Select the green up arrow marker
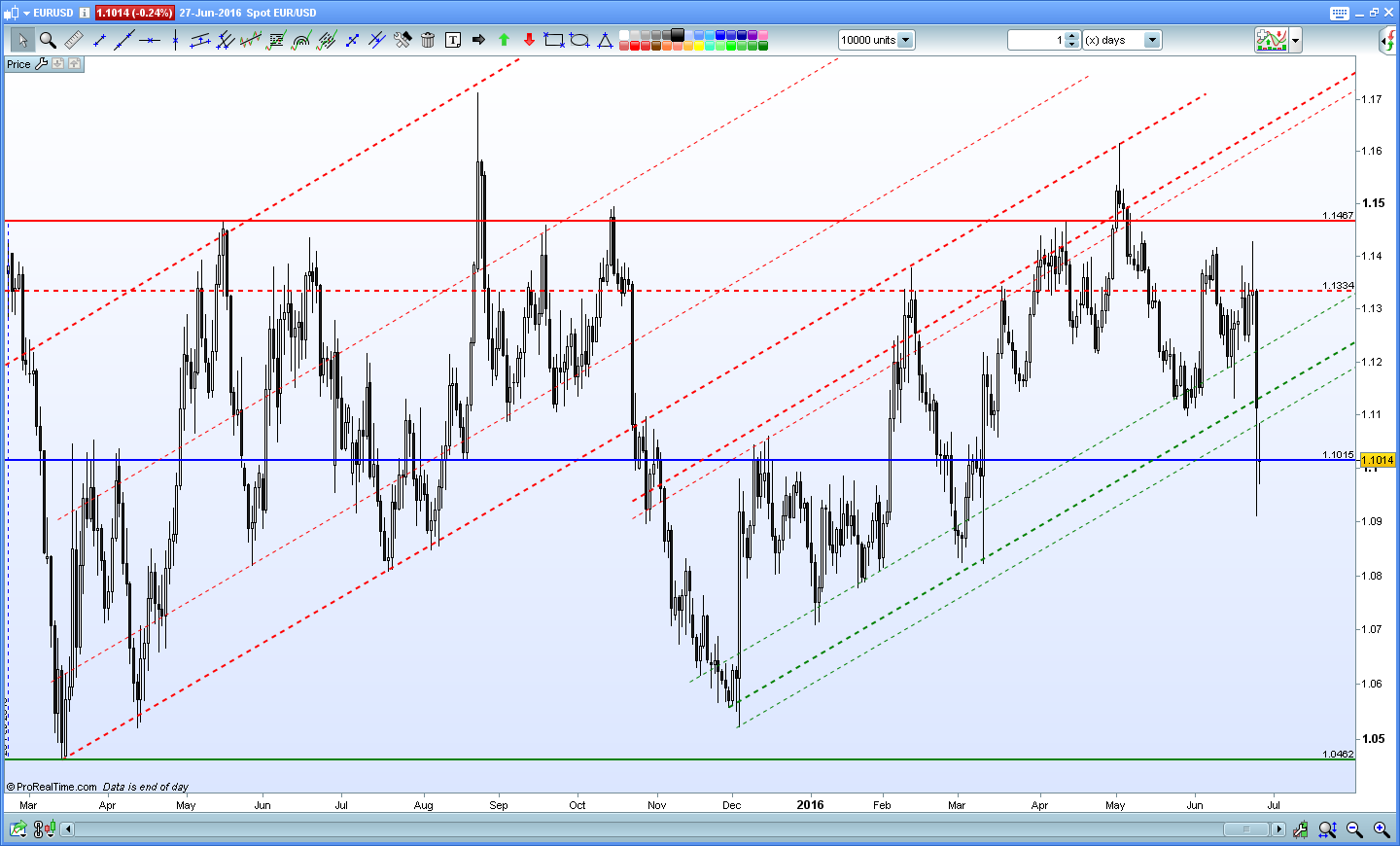This screenshot has height=846, width=1400. coord(504,40)
